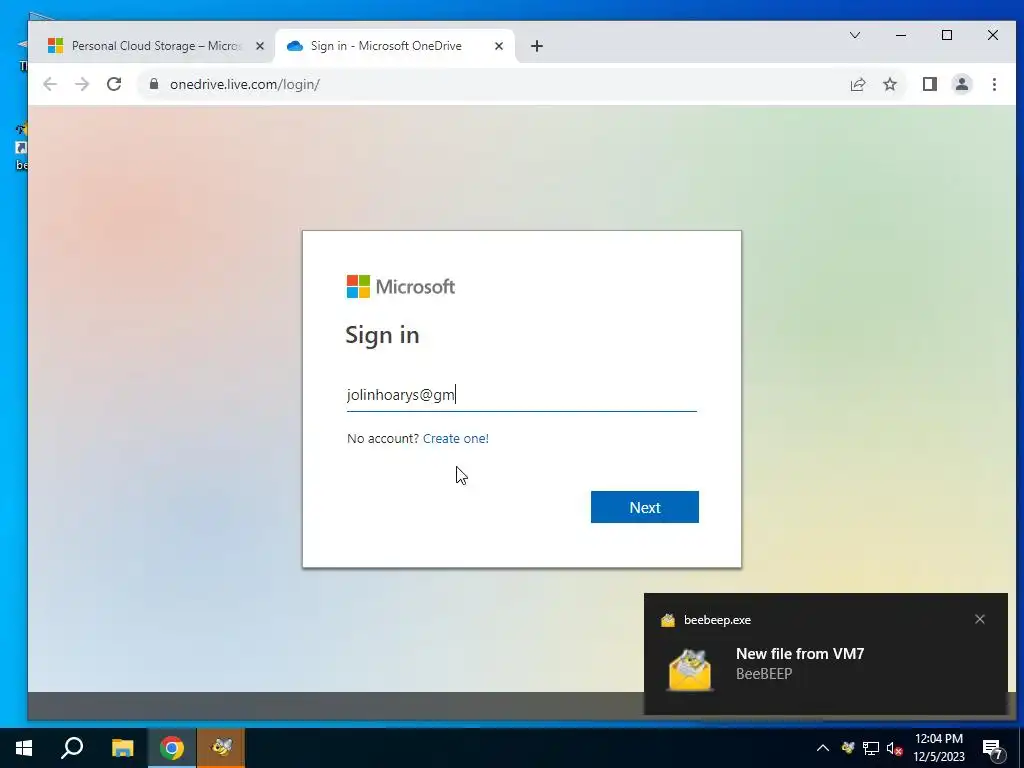Click the address bar URL

pos(244,84)
